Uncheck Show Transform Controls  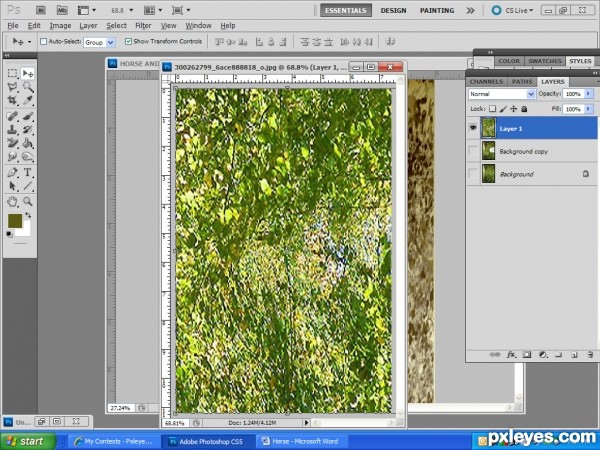(x=129, y=41)
